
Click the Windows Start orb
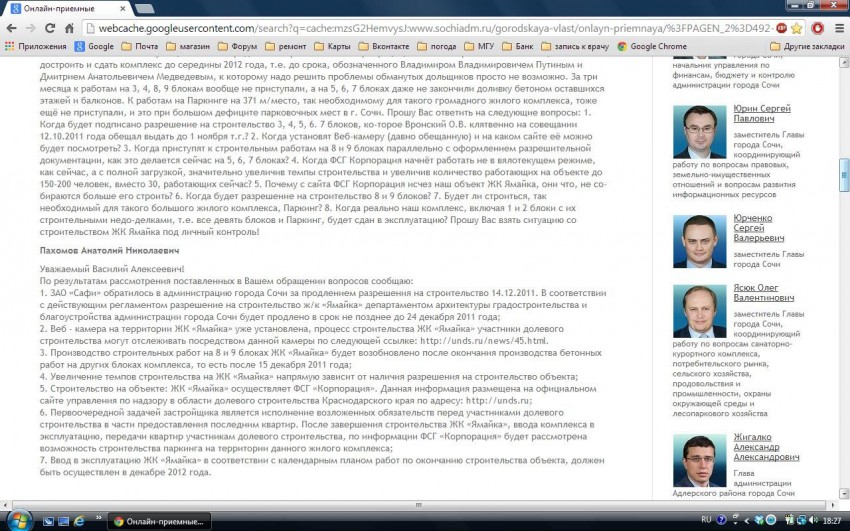pos(19,520)
